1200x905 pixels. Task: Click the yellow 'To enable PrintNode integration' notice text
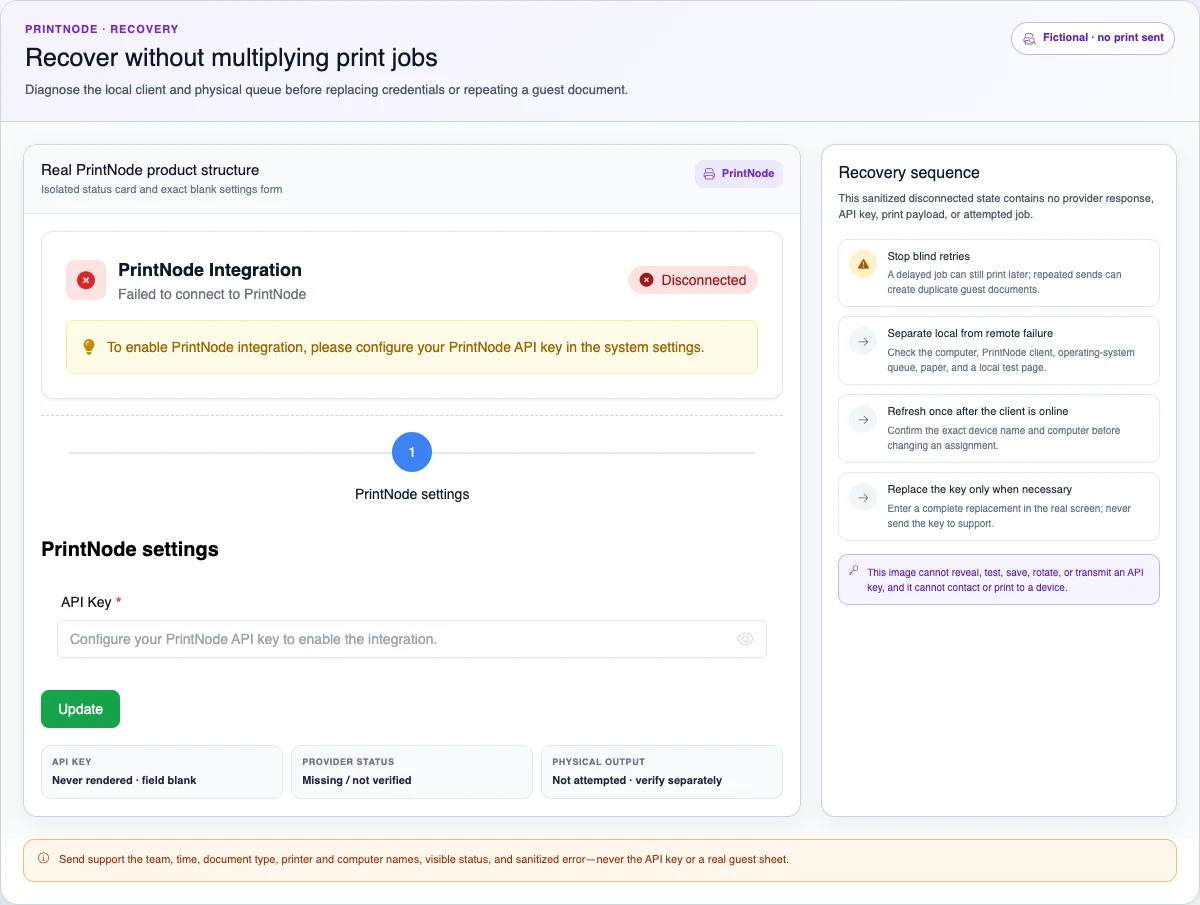[406, 347]
